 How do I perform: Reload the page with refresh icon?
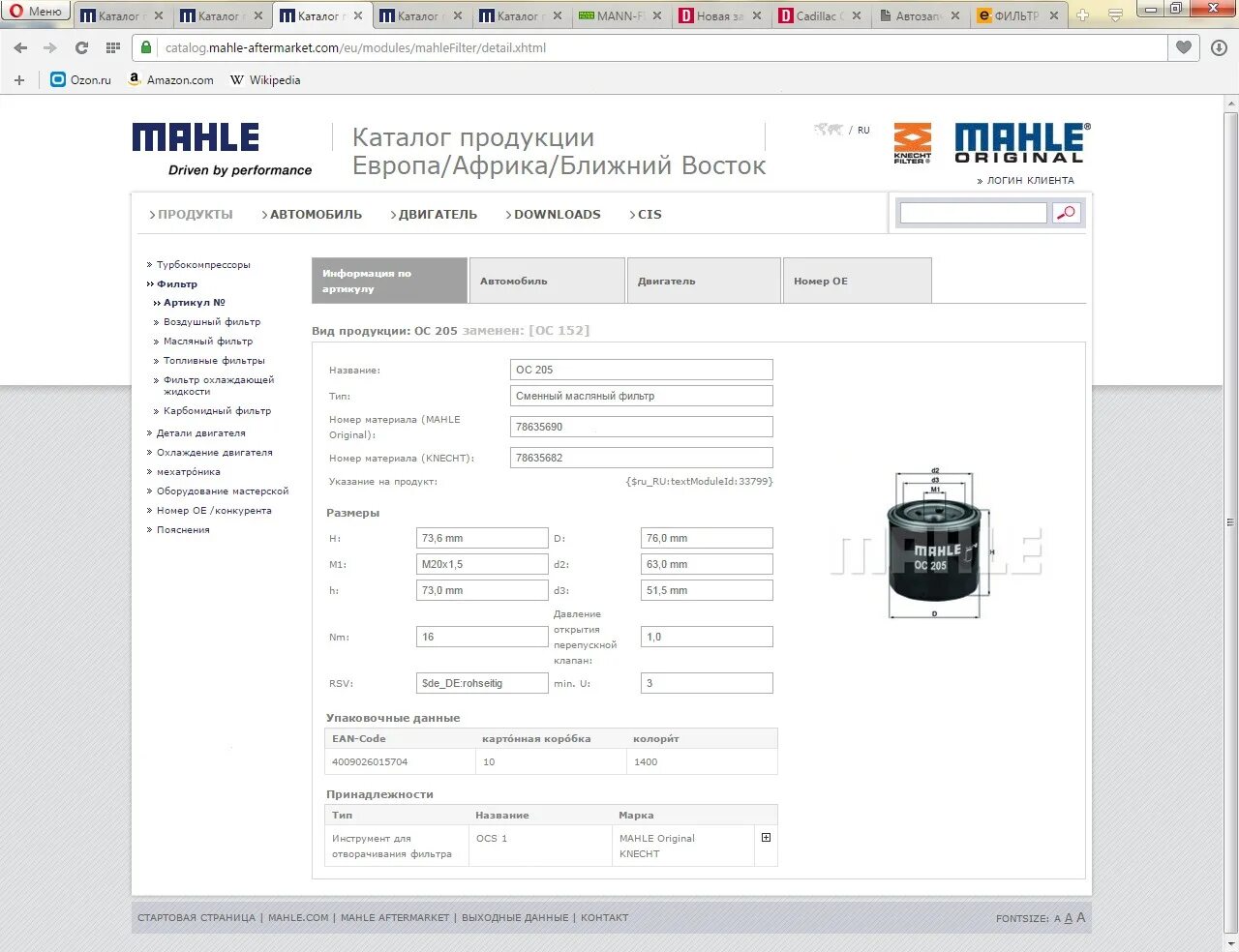tap(81, 47)
